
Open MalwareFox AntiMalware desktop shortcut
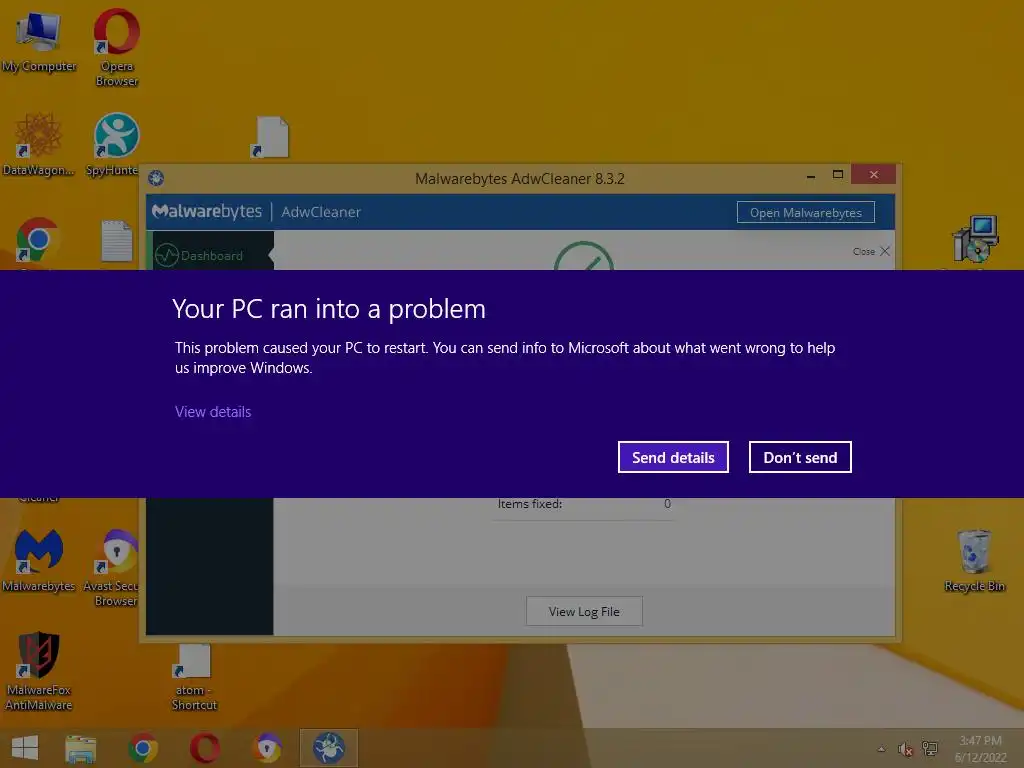click(39, 671)
